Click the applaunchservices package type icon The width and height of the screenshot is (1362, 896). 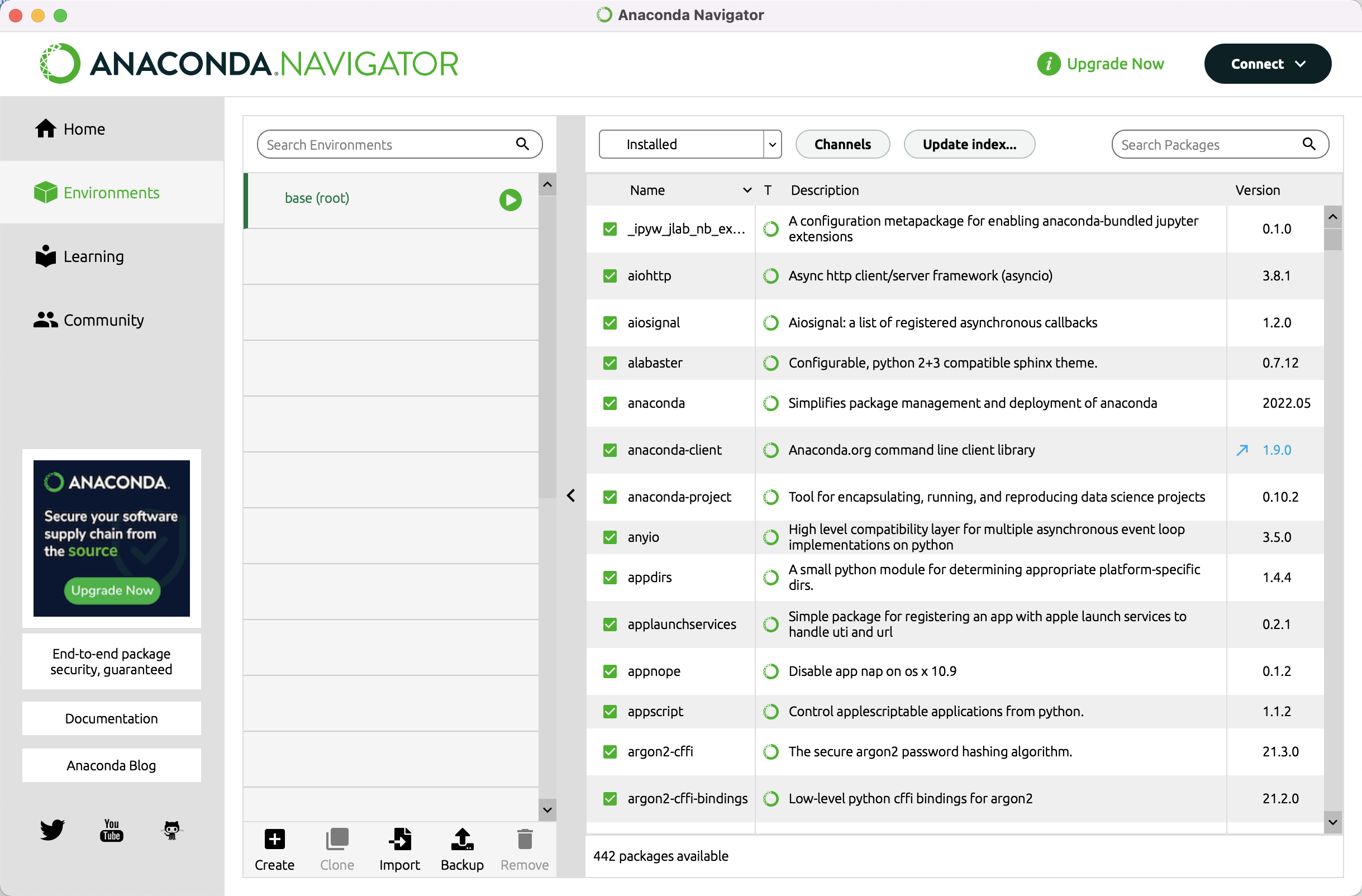[771, 623]
